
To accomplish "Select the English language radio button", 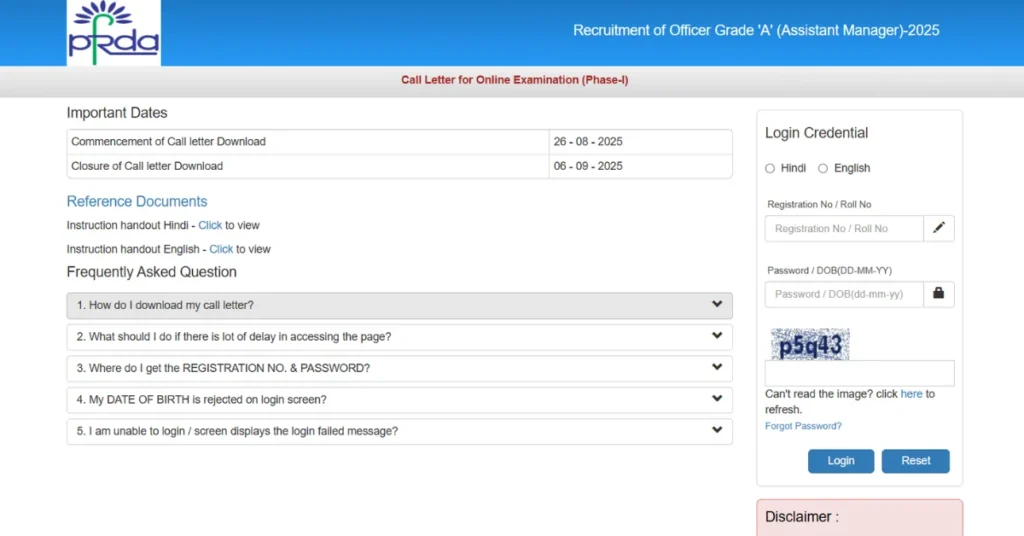I will coord(823,168).
